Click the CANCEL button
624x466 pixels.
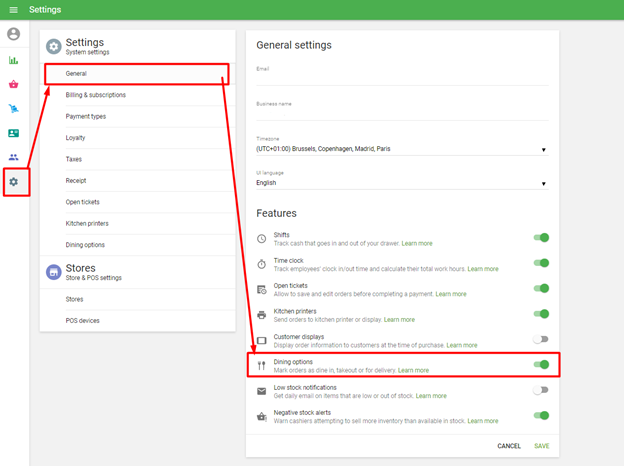coord(509,446)
